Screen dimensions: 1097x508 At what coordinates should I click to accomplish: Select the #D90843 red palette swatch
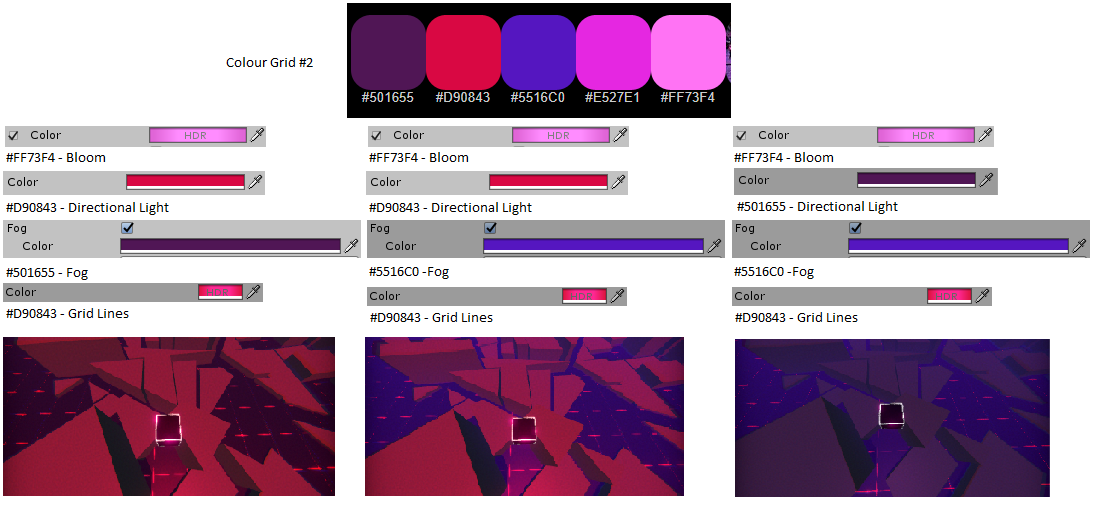click(463, 52)
